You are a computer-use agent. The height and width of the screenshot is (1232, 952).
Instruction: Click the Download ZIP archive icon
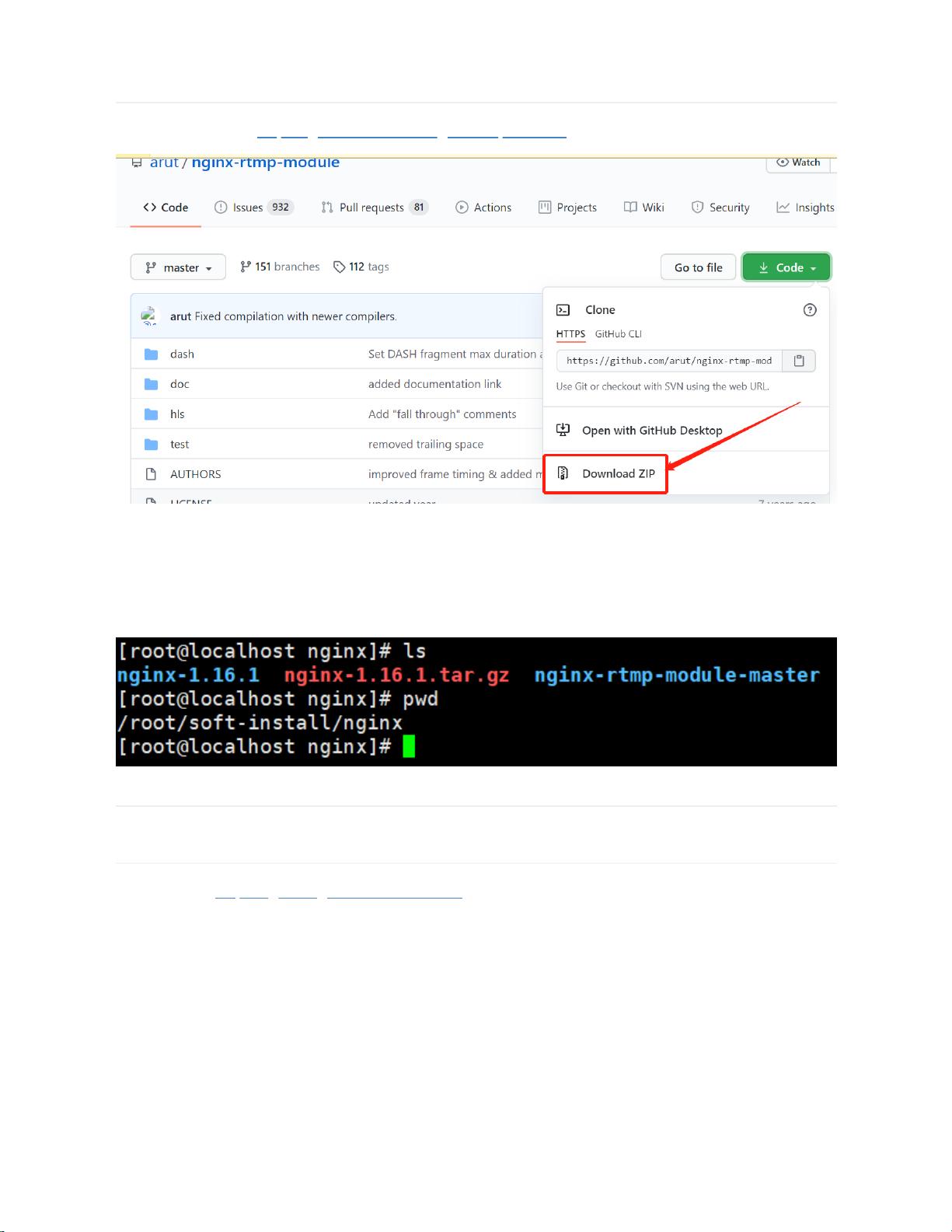(563, 473)
